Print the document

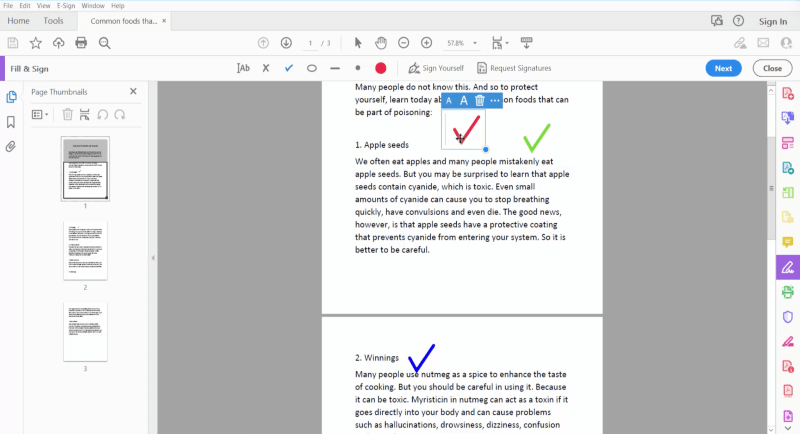coord(81,43)
